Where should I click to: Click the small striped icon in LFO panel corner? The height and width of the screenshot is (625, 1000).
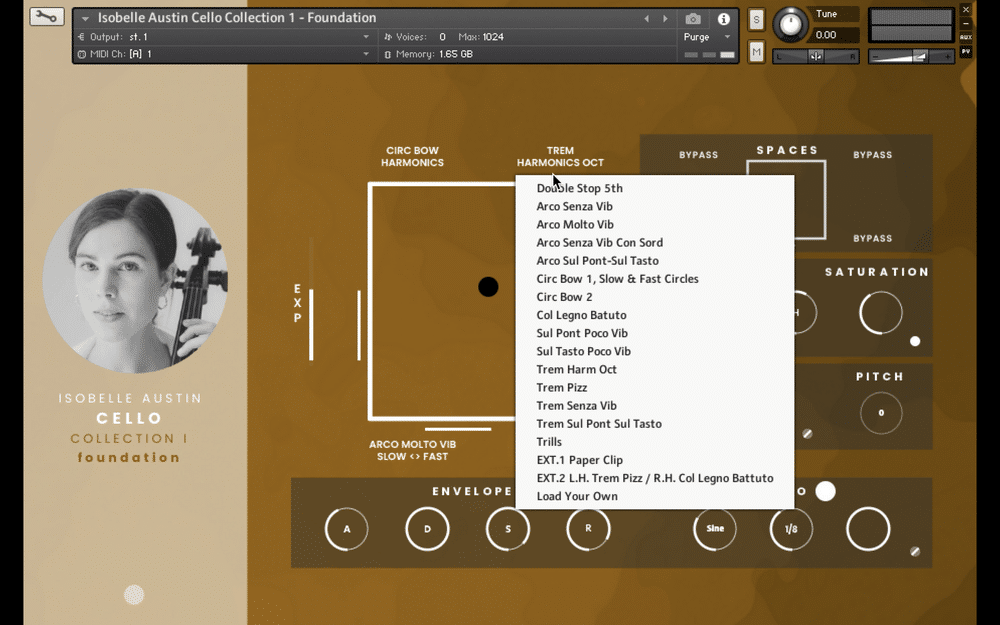pyautogui.click(x=915, y=552)
